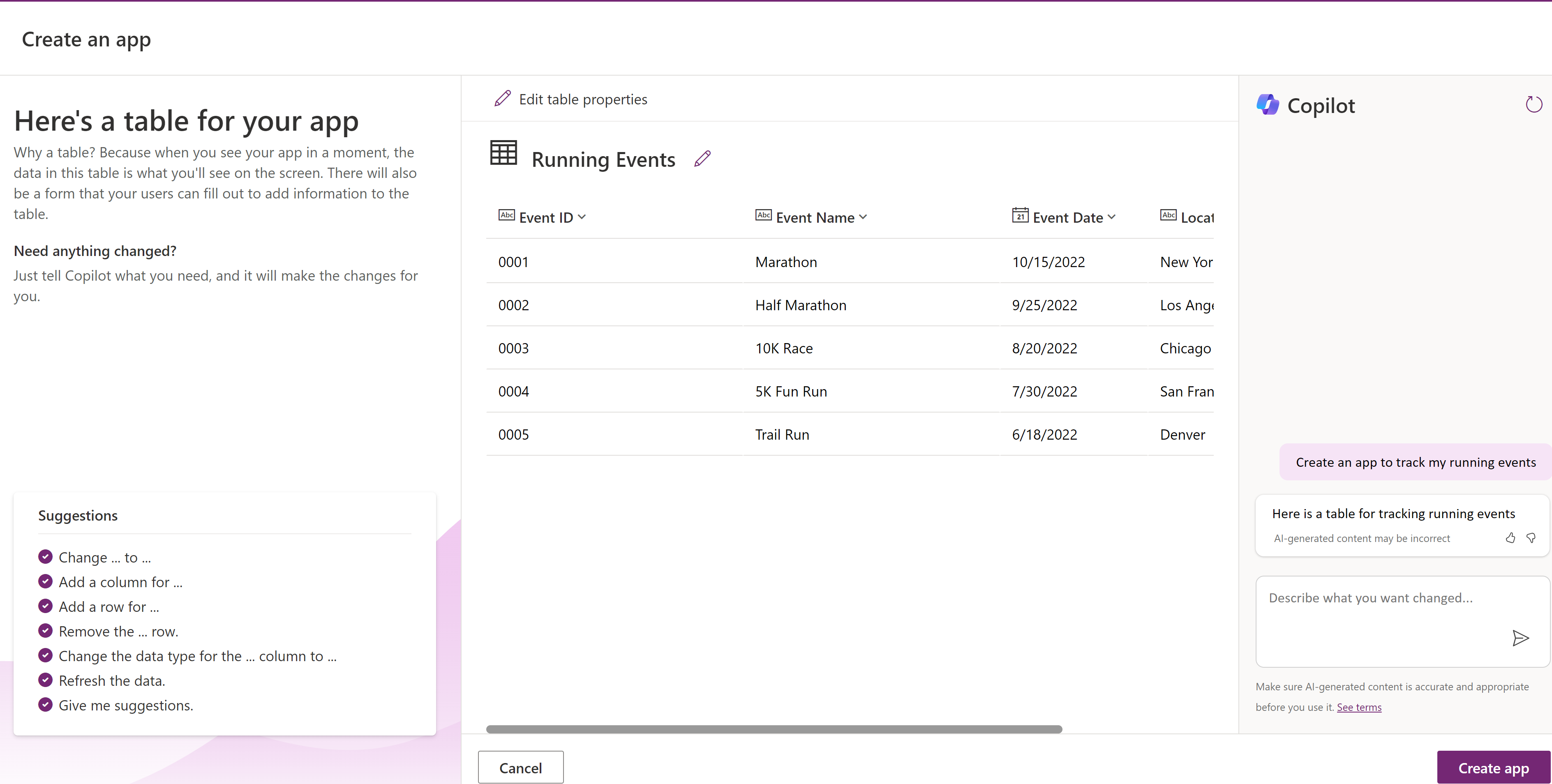Screen dimensions: 1552x784
Task: Click the send arrow in Copilot chat
Action: 1520,638
